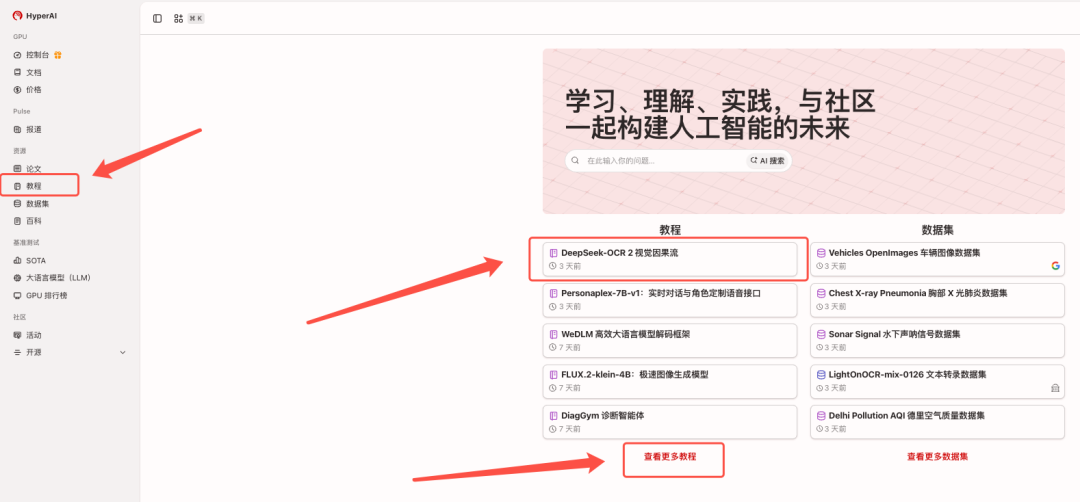Expand the 开源 chevron dropdown
The width and height of the screenshot is (1080, 502).
click(x=123, y=353)
